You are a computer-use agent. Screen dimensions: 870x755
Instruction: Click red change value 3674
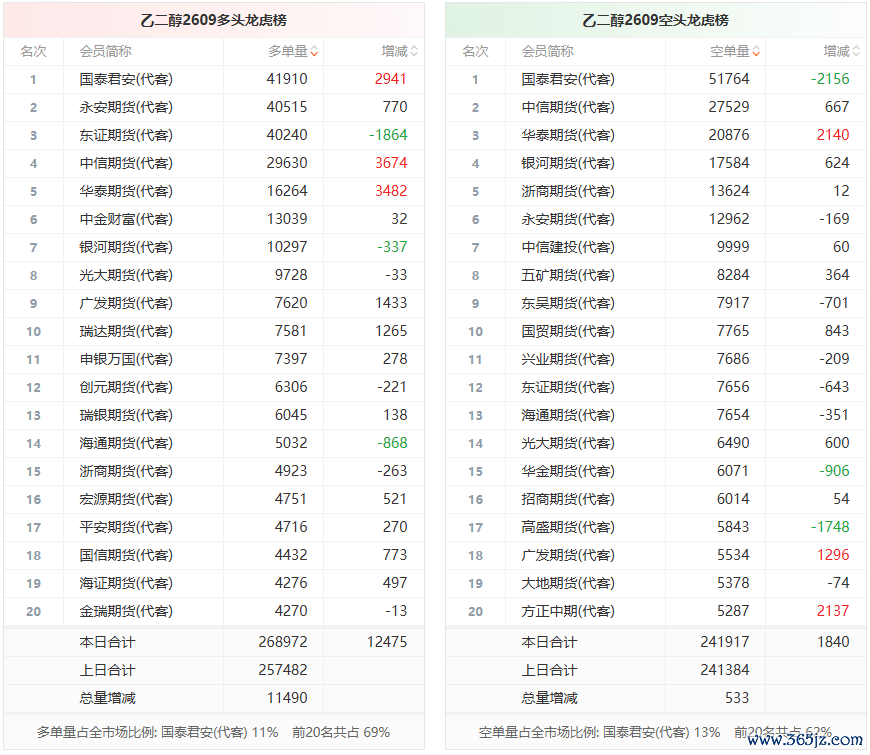click(391, 163)
